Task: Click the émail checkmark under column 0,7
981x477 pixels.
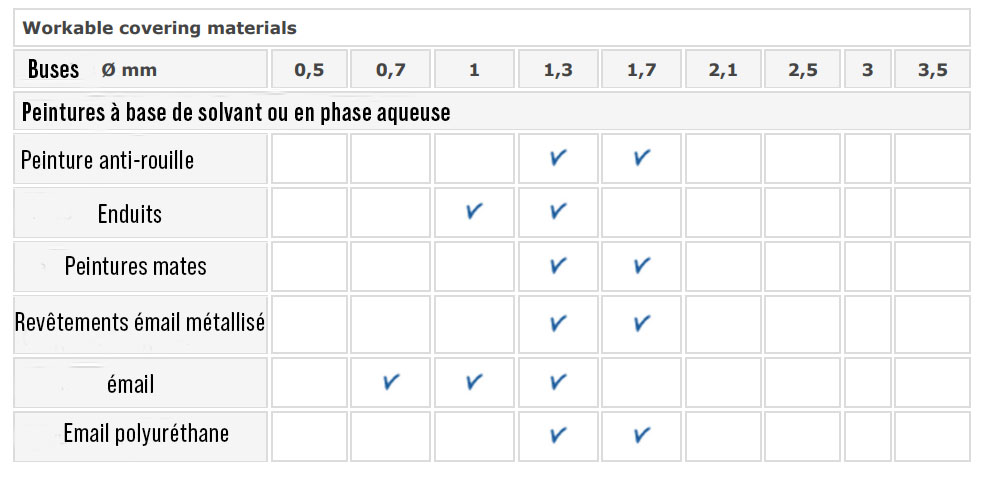Action: point(392,382)
